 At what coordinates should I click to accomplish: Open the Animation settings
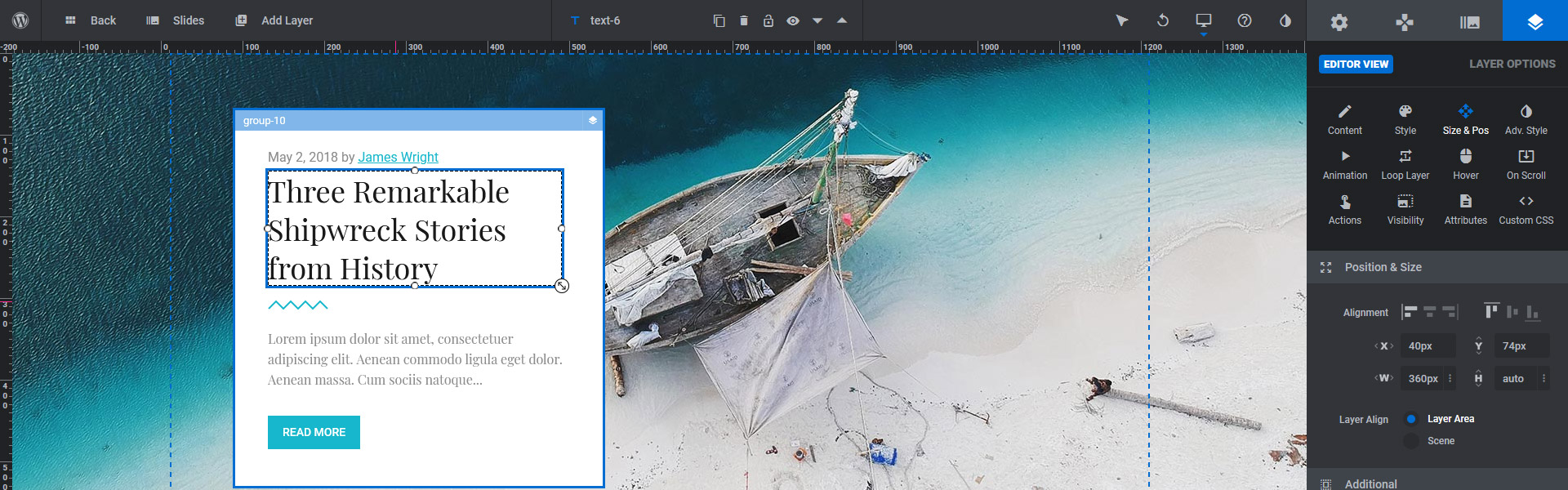(1345, 164)
